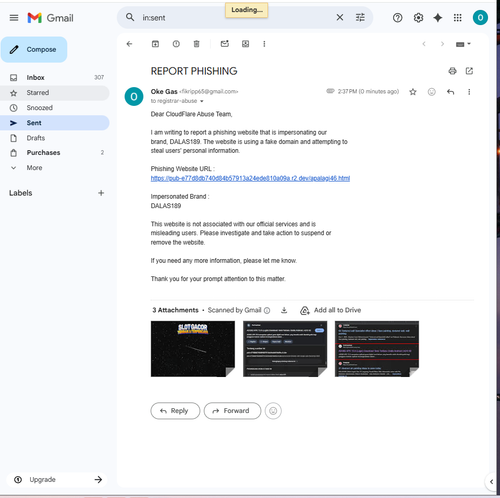Click the Oke Gas sender avatar
This screenshot has height=498, width=500.
134,97
